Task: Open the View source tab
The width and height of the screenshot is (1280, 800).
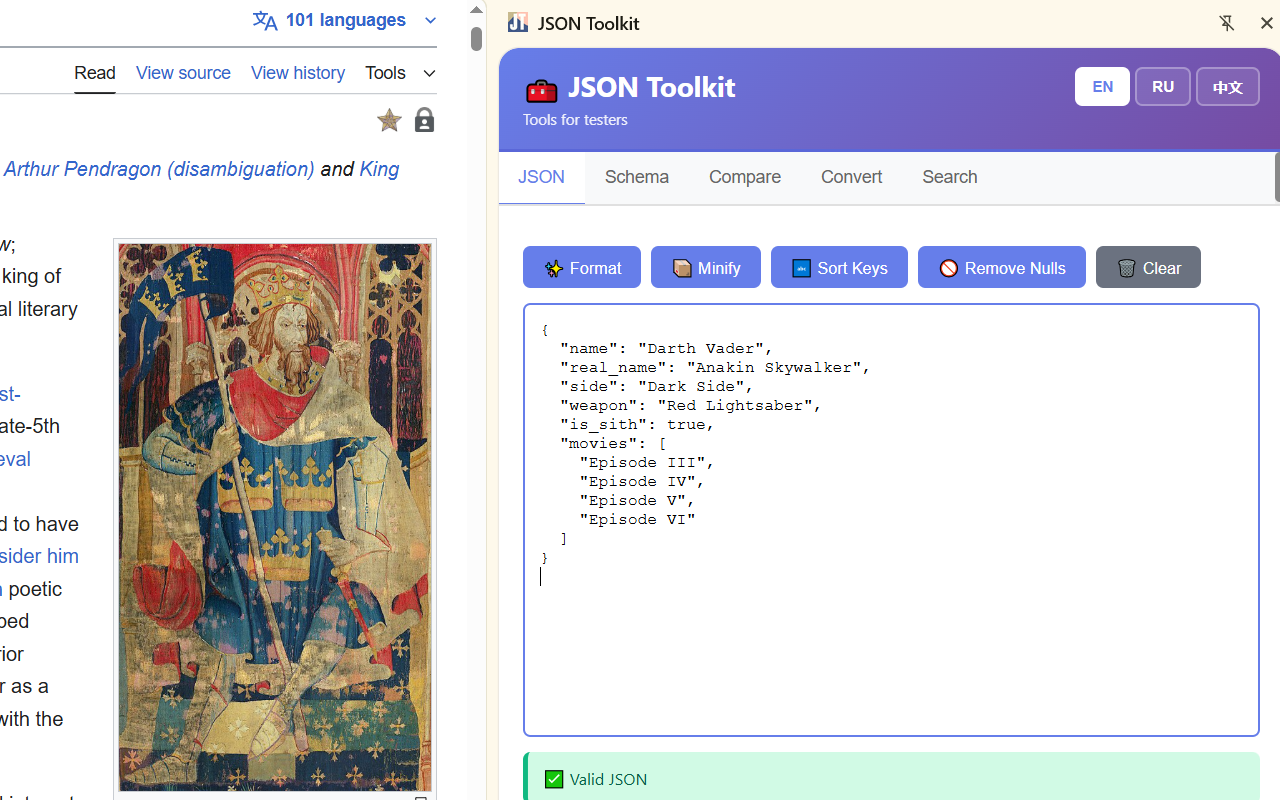Action: point(183,73)
